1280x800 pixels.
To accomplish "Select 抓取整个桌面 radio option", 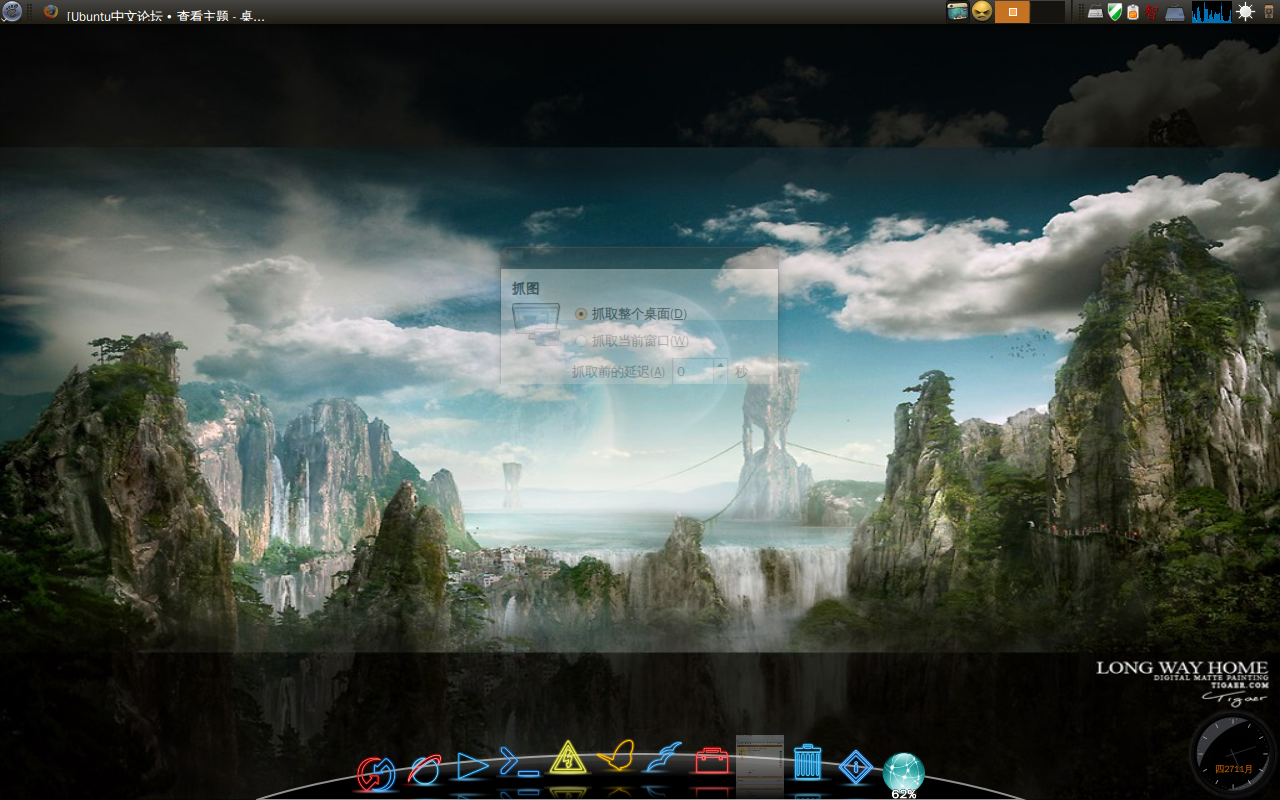I will [x=581, y=314].
